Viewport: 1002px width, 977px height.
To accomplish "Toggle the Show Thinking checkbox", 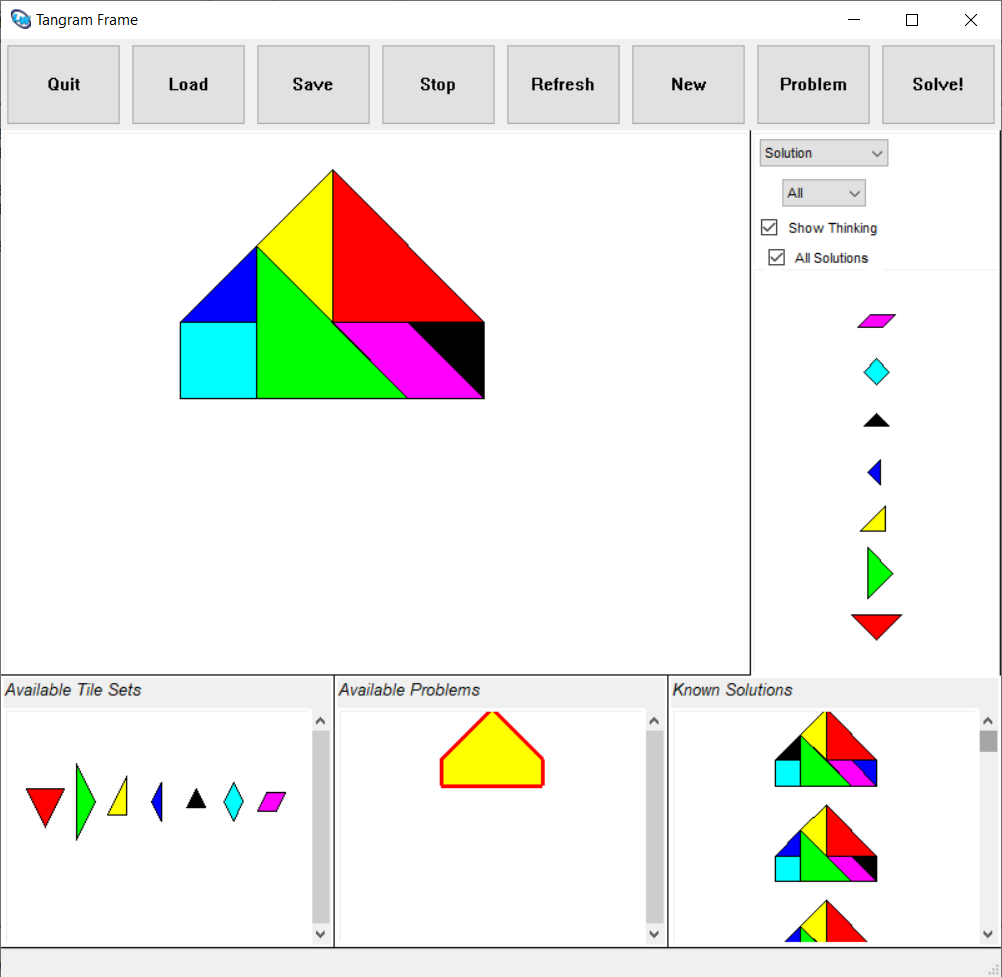I will click(x=769, y=227).
